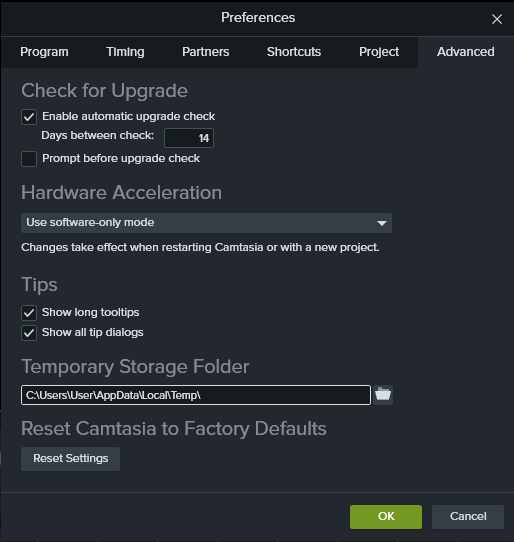Toggle Enable automatic upgrade check
The image size is (514, 542).
pos(29,117)
